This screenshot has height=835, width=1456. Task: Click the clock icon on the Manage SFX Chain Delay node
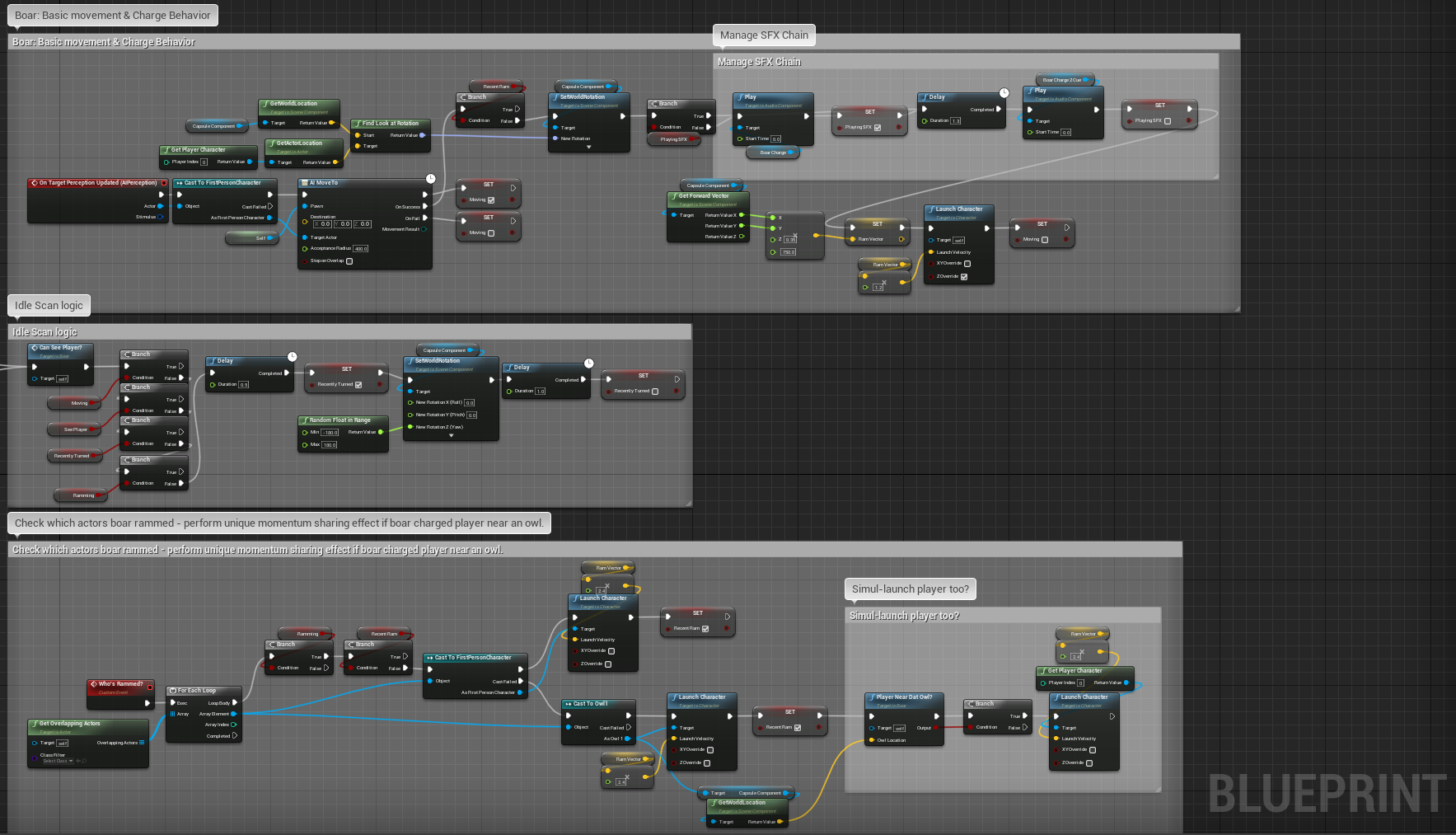1004,93
